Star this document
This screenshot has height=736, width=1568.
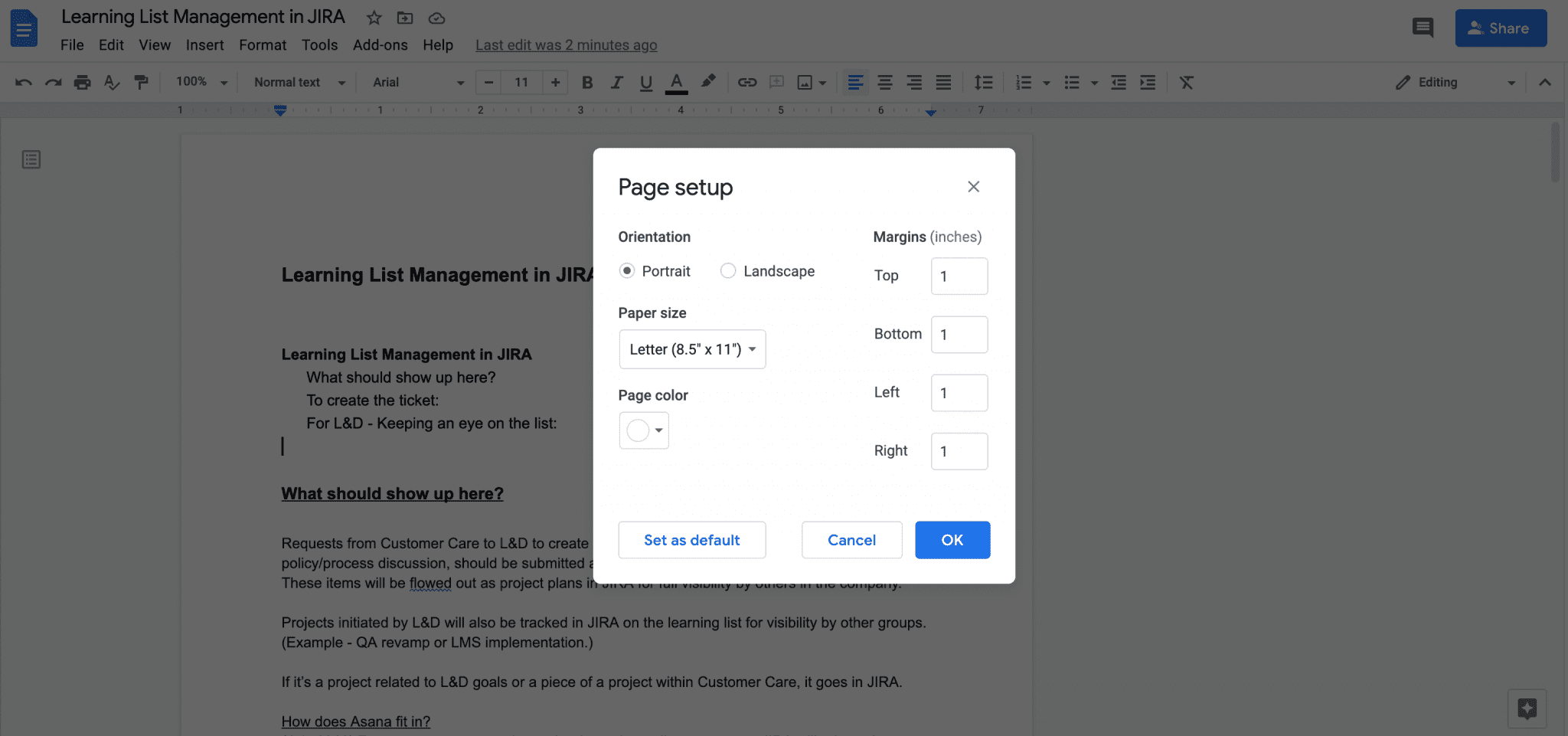tap(374, 18)
